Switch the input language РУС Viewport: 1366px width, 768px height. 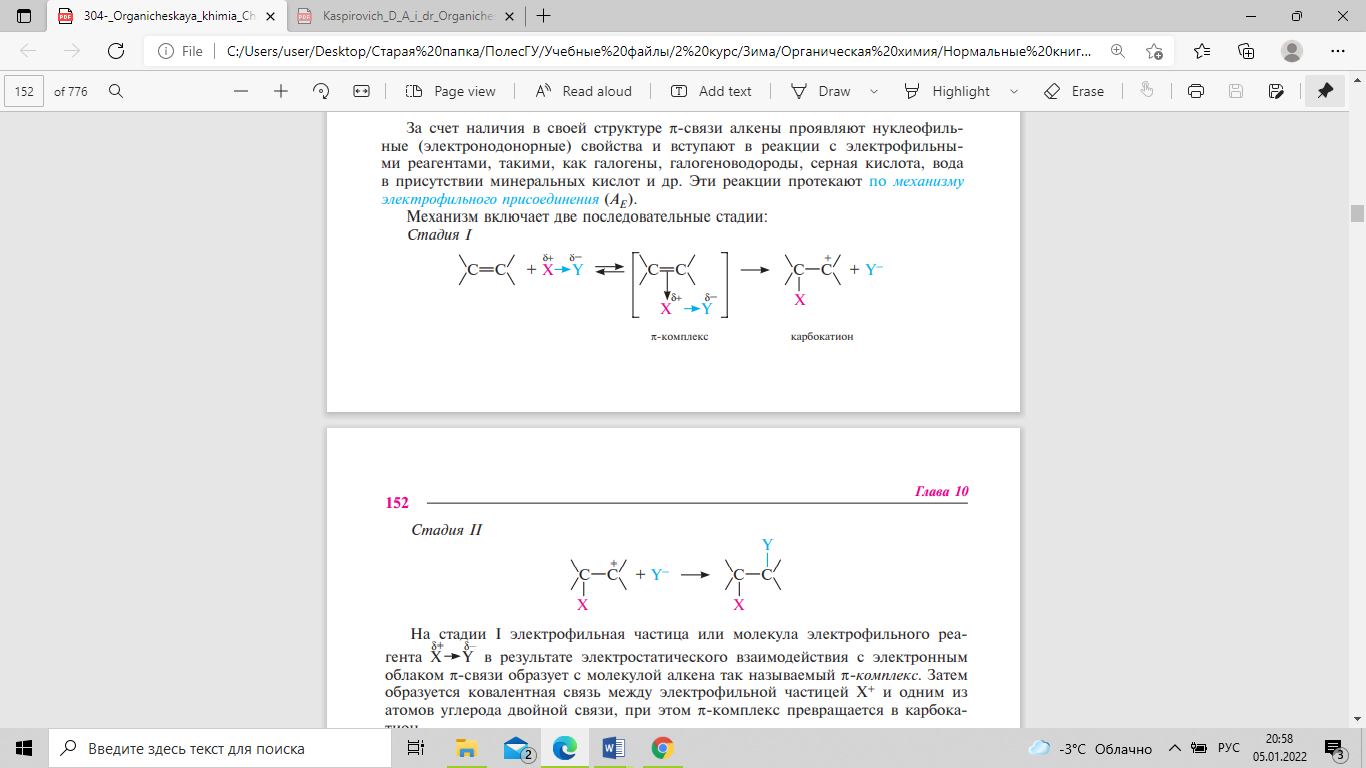pyautogui.click(x=1228, y=748)
